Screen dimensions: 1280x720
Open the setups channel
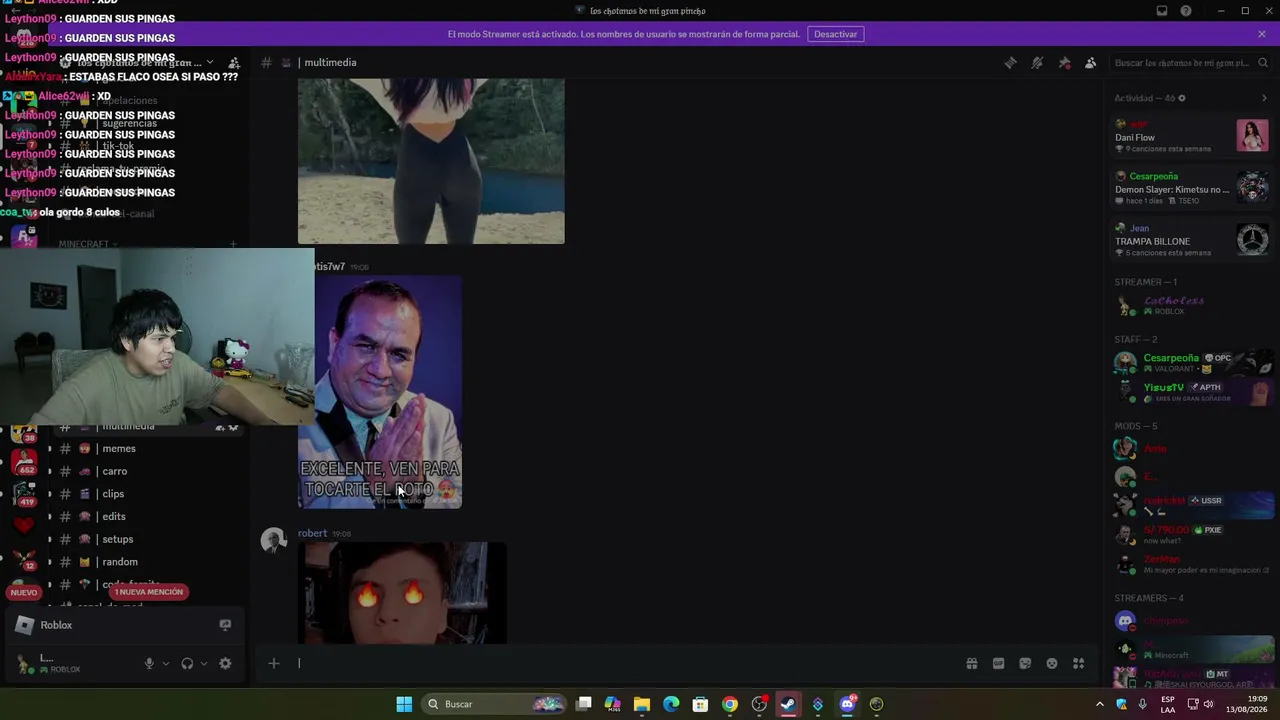117,539
